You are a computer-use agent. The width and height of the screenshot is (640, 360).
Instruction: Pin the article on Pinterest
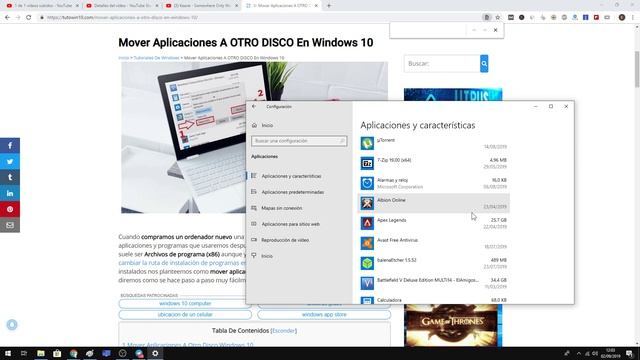10,209
